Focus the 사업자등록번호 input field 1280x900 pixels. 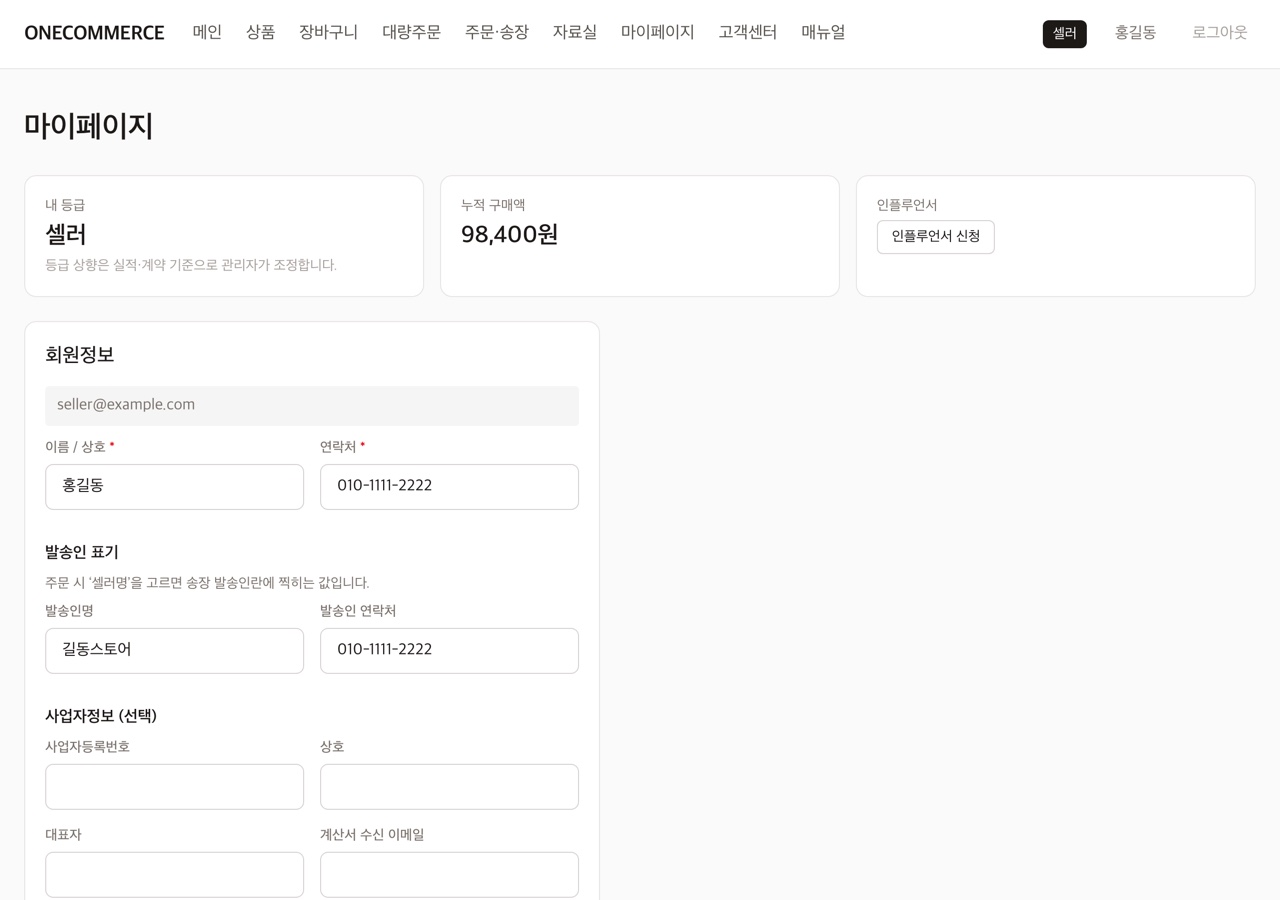point(174,787)
